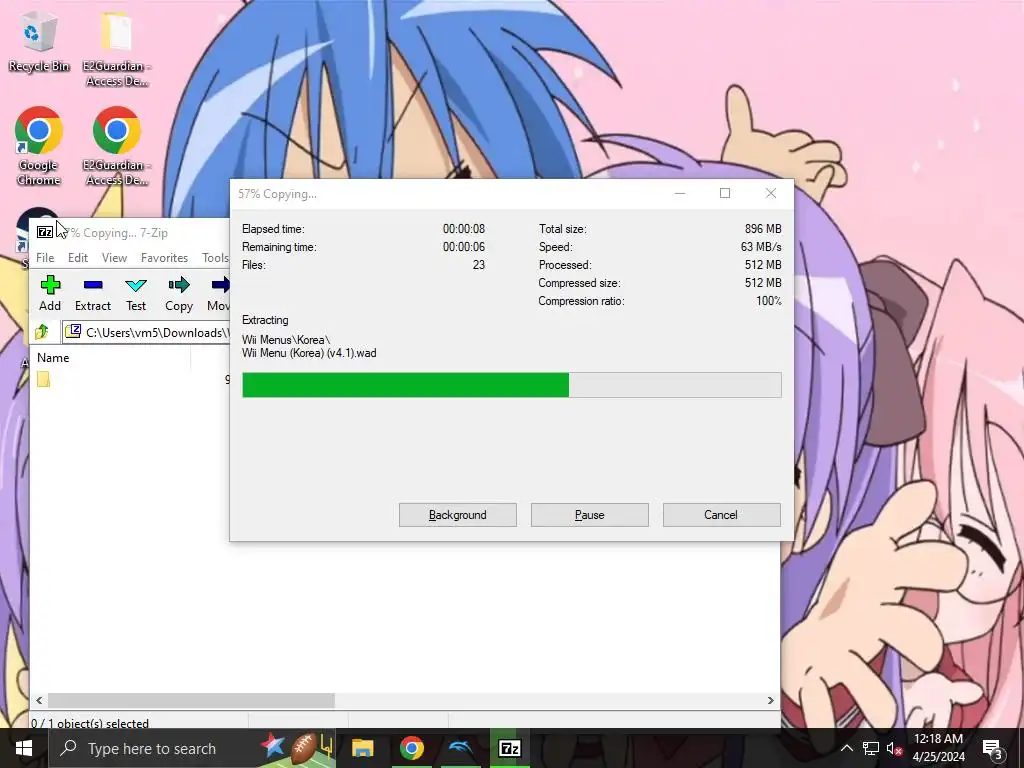The height and width of the screenshot is (768, 1024).
Task: Click the '63 MB/s' speed value
Action: tap(761, 247)
